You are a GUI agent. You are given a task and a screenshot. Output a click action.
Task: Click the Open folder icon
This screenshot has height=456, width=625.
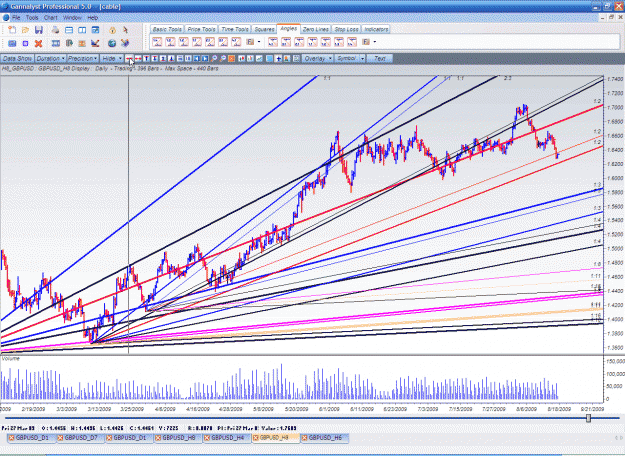point(25,30)
